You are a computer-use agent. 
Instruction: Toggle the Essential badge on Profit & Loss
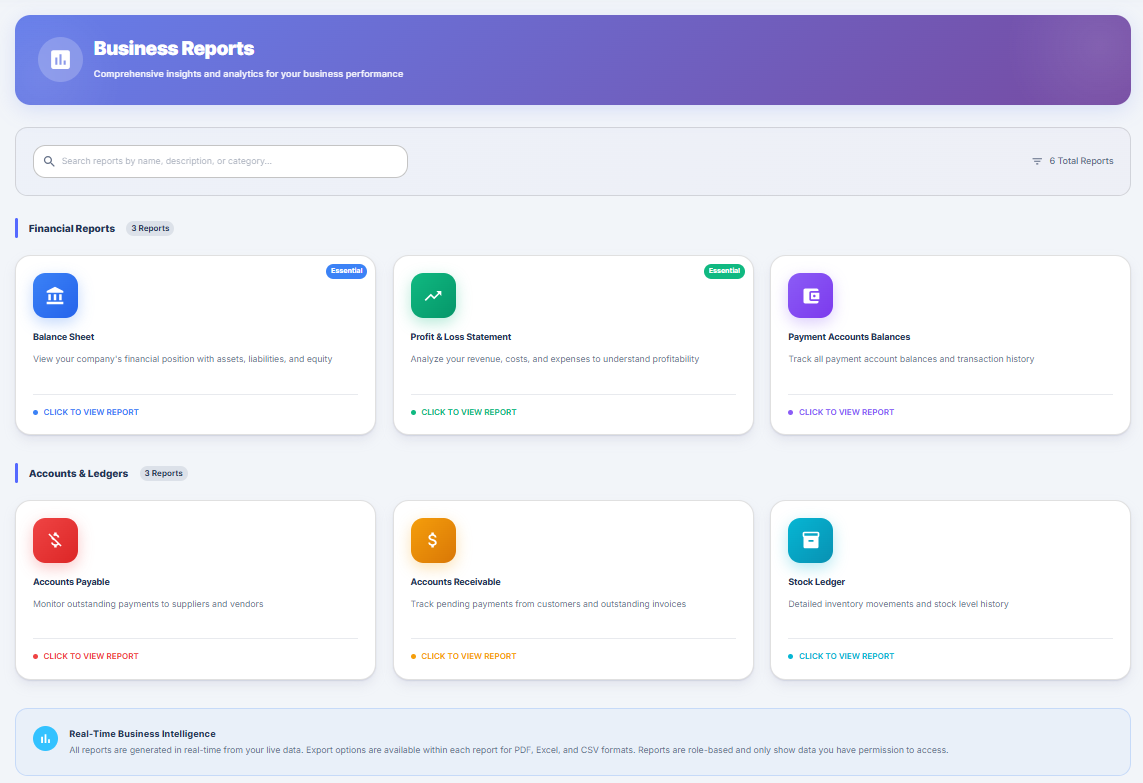(724, 270)
